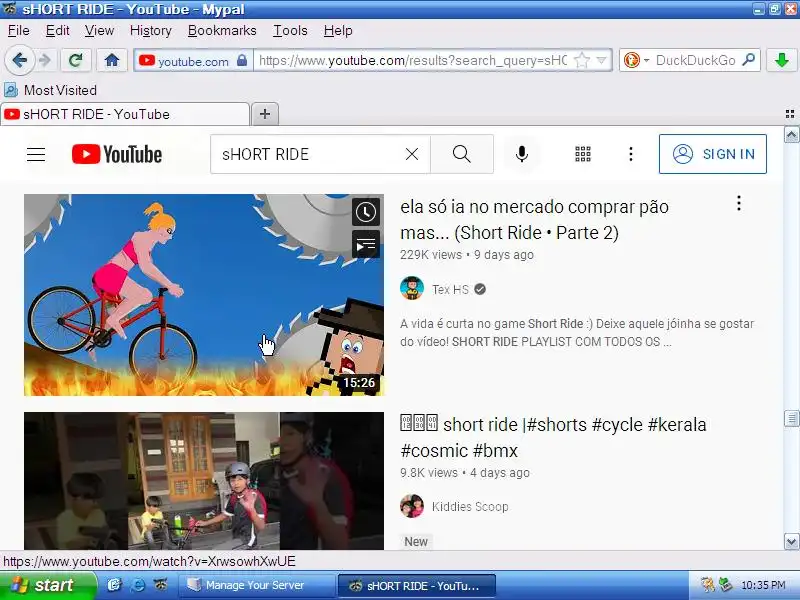This screenshot has width=800, height=600.
Task: Open the View menu
Action: pyautogui.click(x=99, y=31)
